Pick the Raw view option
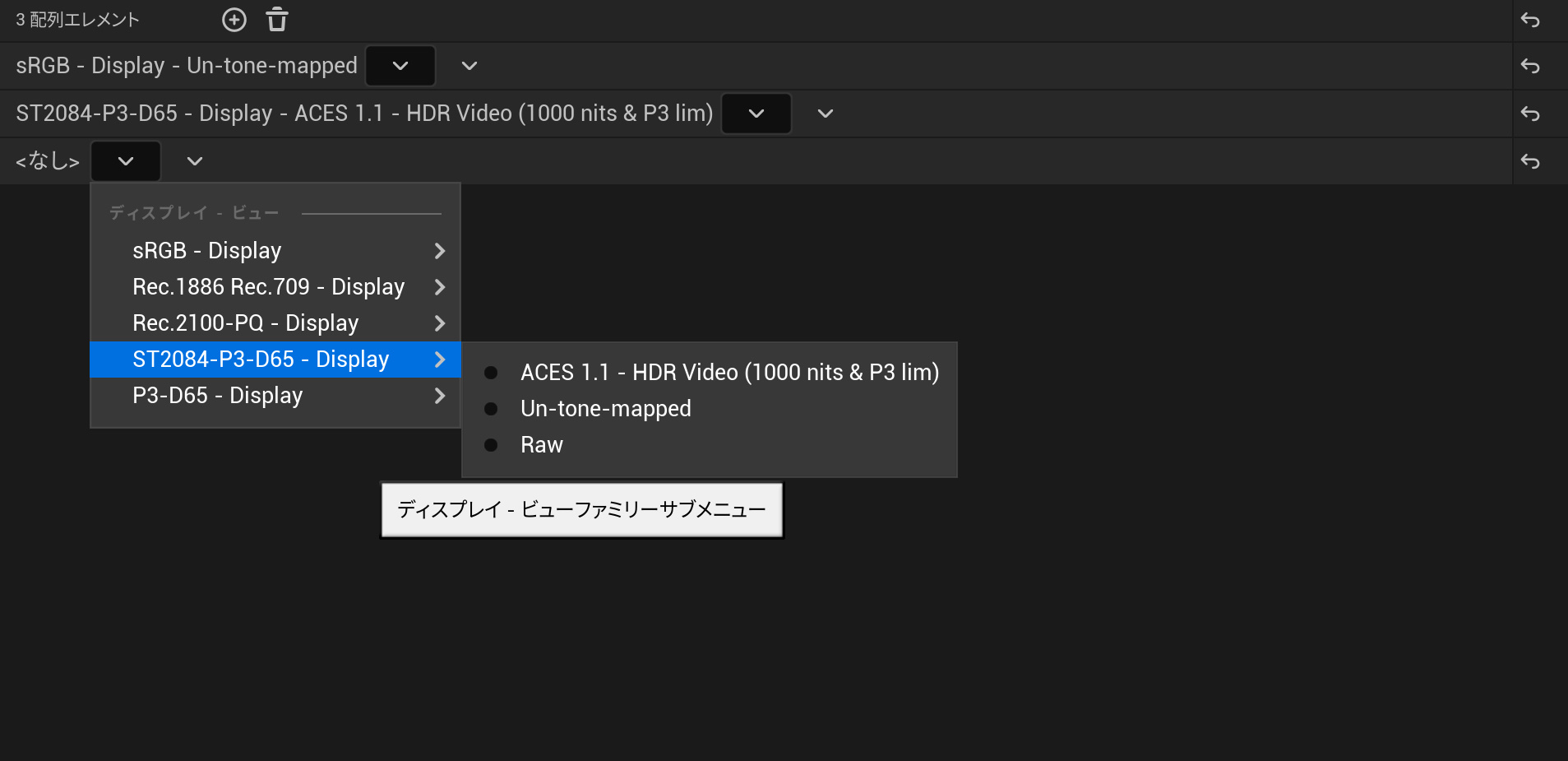 [x=541, y=445]
